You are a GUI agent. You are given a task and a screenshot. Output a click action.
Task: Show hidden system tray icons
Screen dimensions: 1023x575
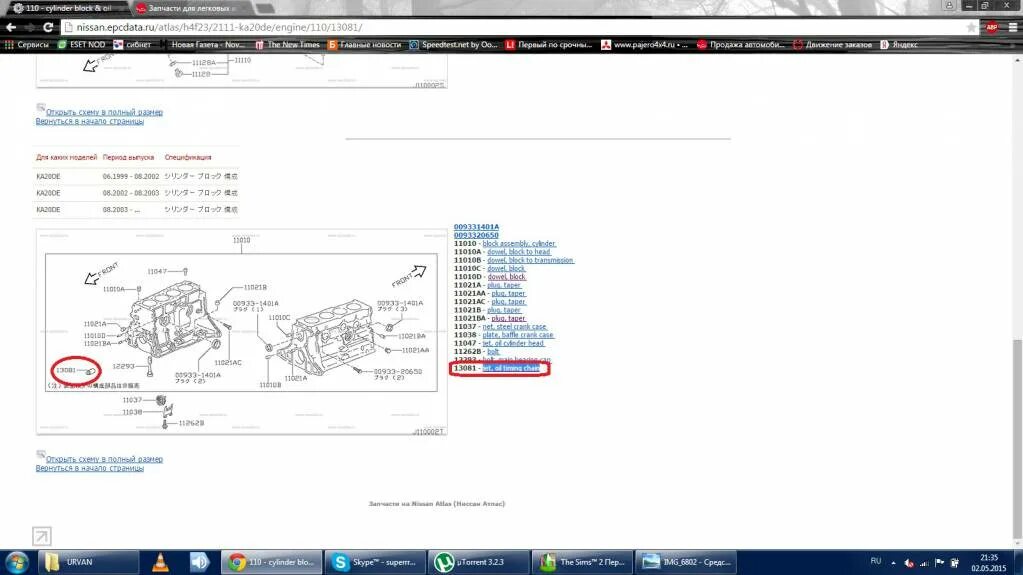coord(893,563)
